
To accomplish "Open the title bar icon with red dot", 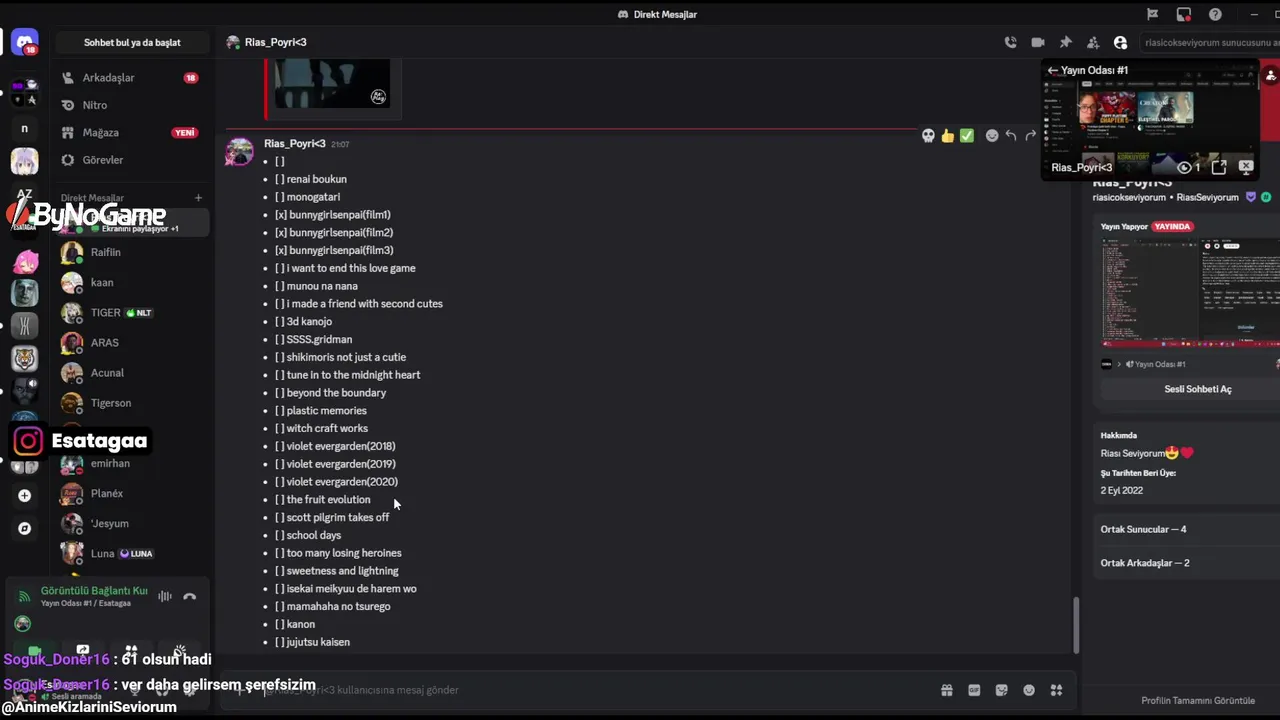I will pyautogui.click(x=1184, y=14).
